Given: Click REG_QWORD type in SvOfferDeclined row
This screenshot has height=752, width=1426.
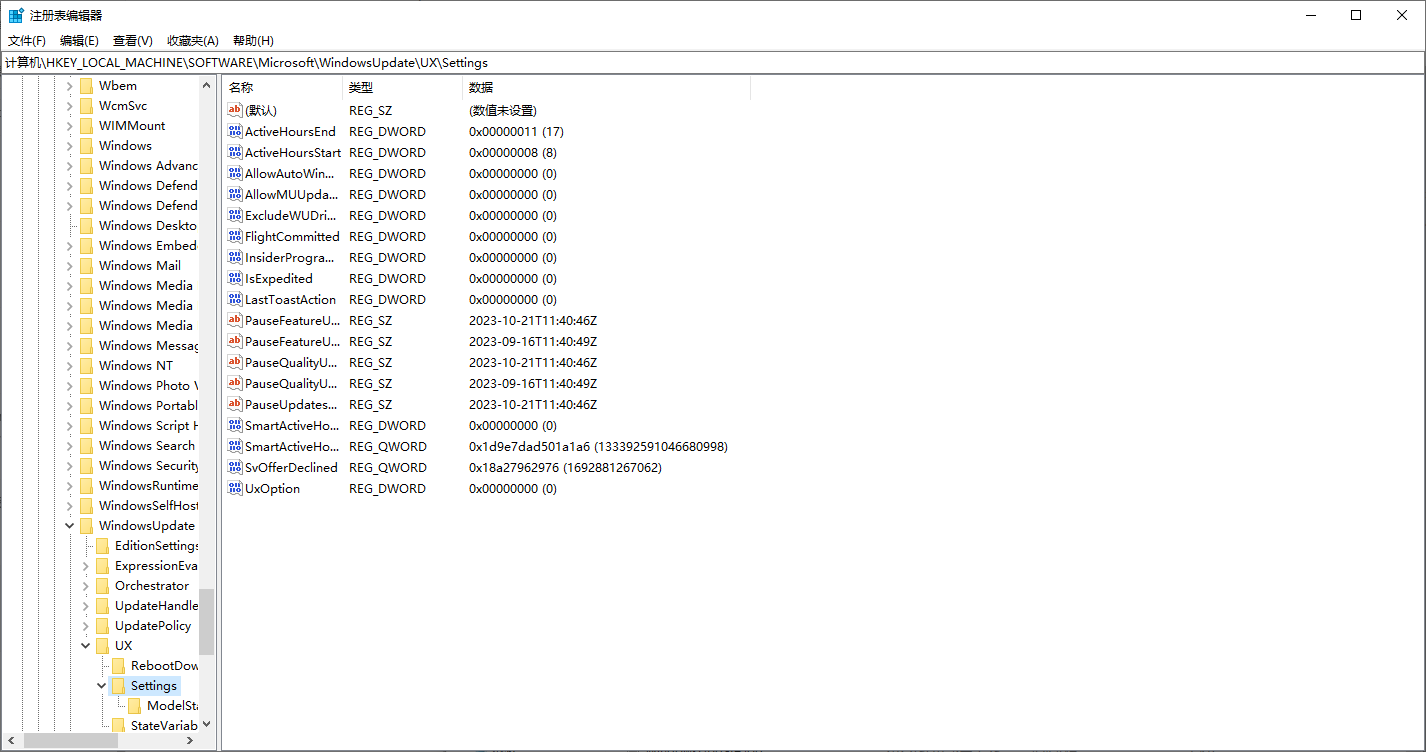Looking at the screenshot, I should click(388, 467).
